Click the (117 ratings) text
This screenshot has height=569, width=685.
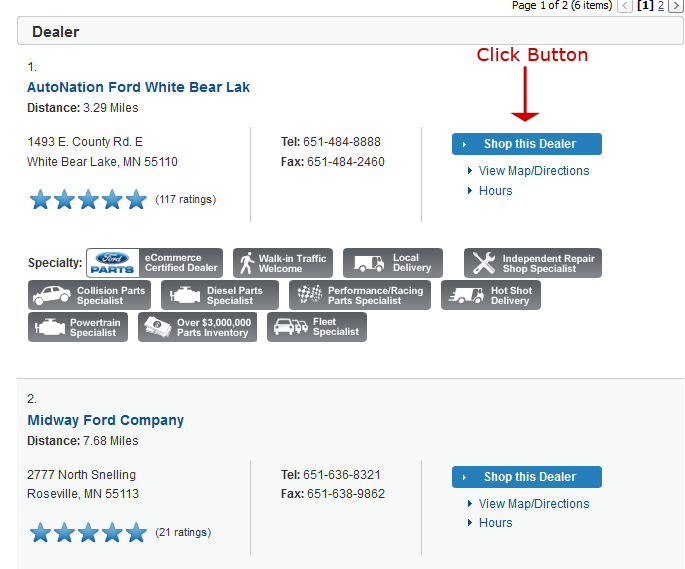point(186,199)
